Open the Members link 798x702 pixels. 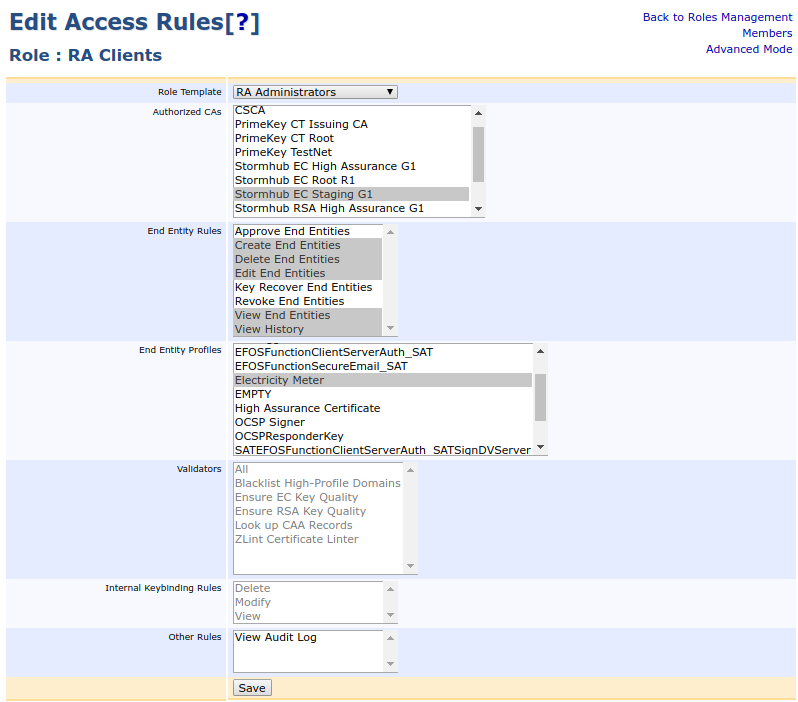click(766, 33)
